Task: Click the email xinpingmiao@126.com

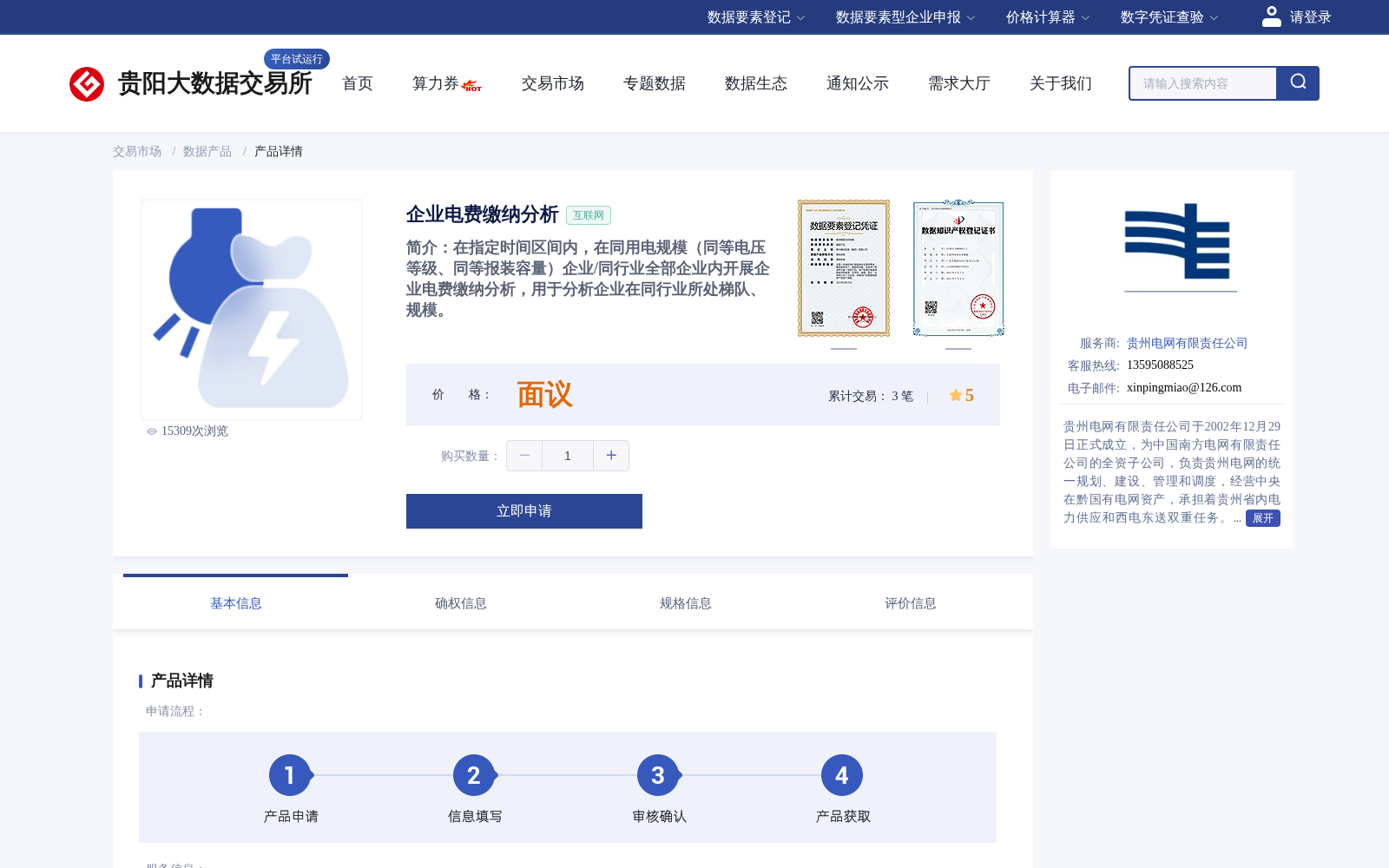Action: click(1184, 388)
